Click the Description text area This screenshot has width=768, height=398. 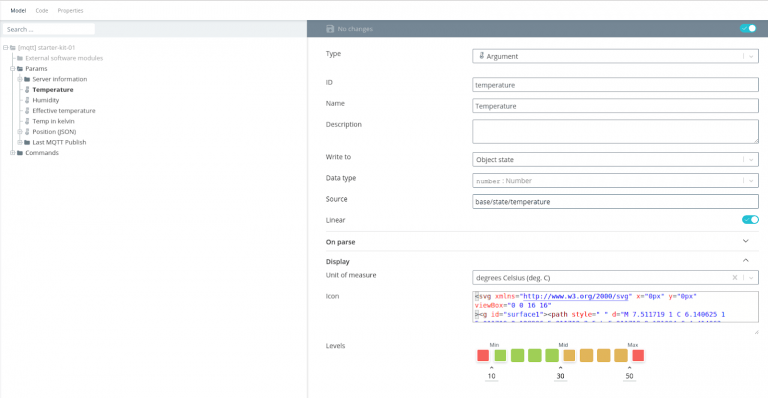(615, 131)
